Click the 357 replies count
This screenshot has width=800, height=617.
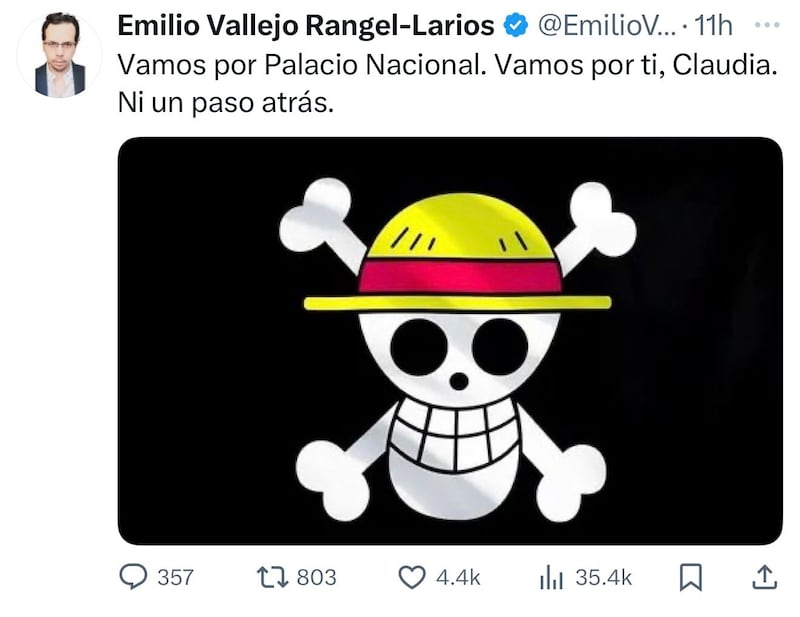[x=176, y=578]
